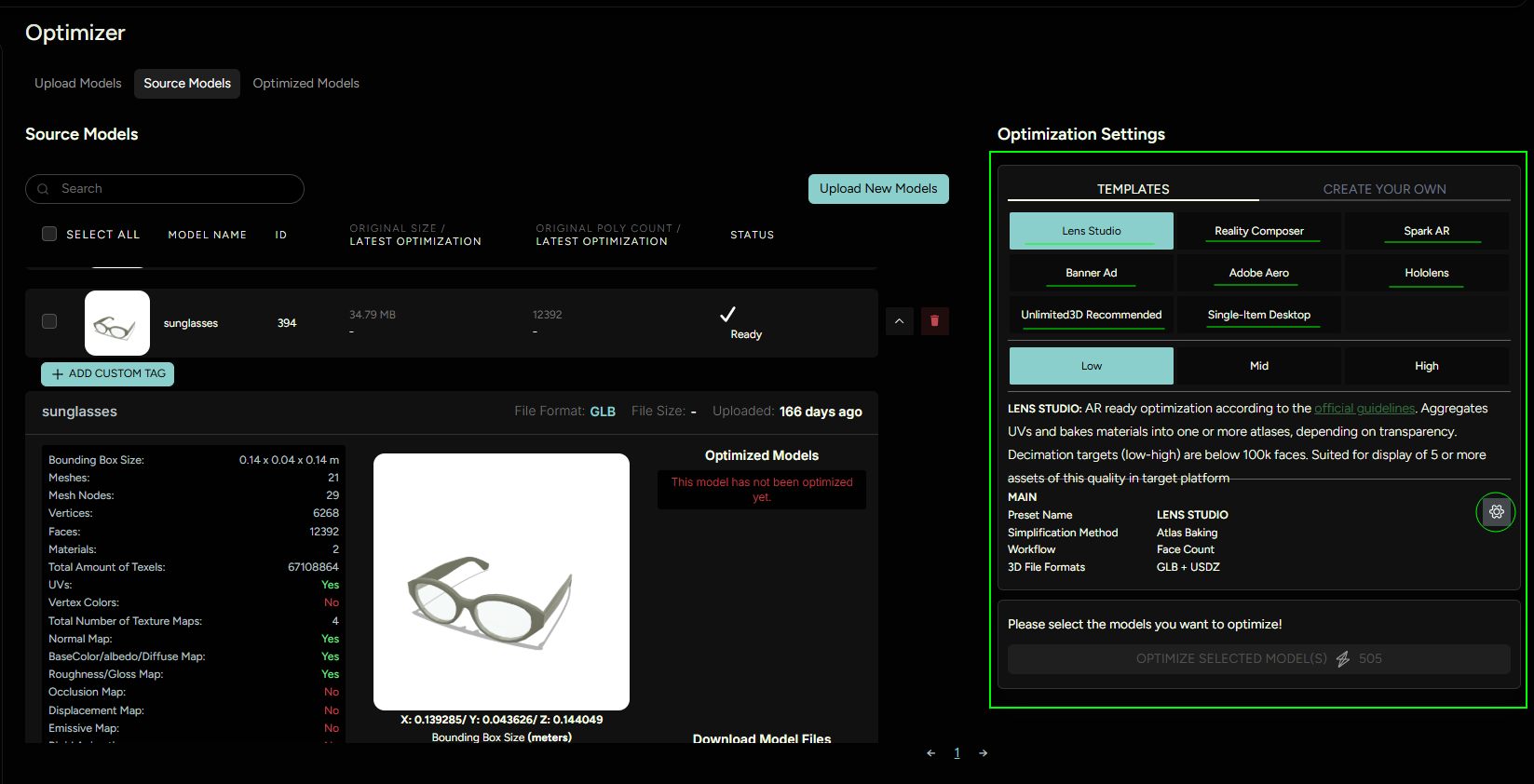Go to the next page arrow
The height and width of the screenshot is (784, 1534).
click(983, 753)
